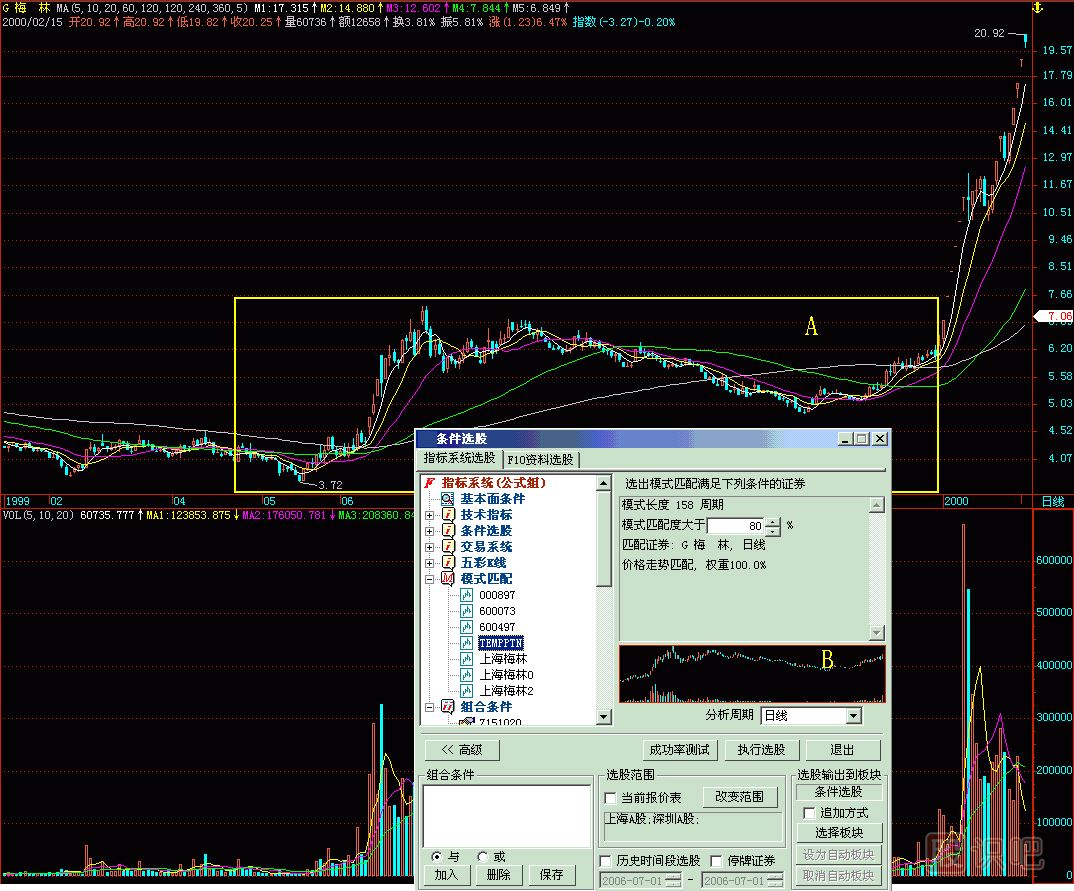Click the 交易系统 folder icon
Image resolution: width=1074 pixels, height=891 pixels.
tap(448, 547)
